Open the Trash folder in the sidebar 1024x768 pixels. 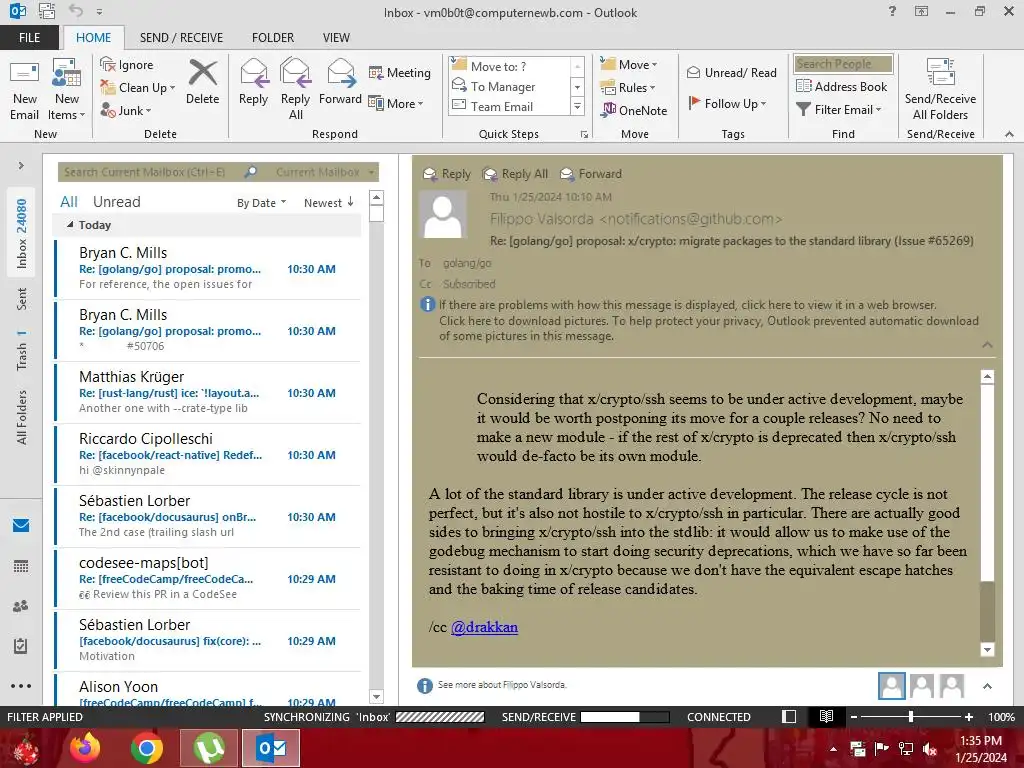point(22,351)
